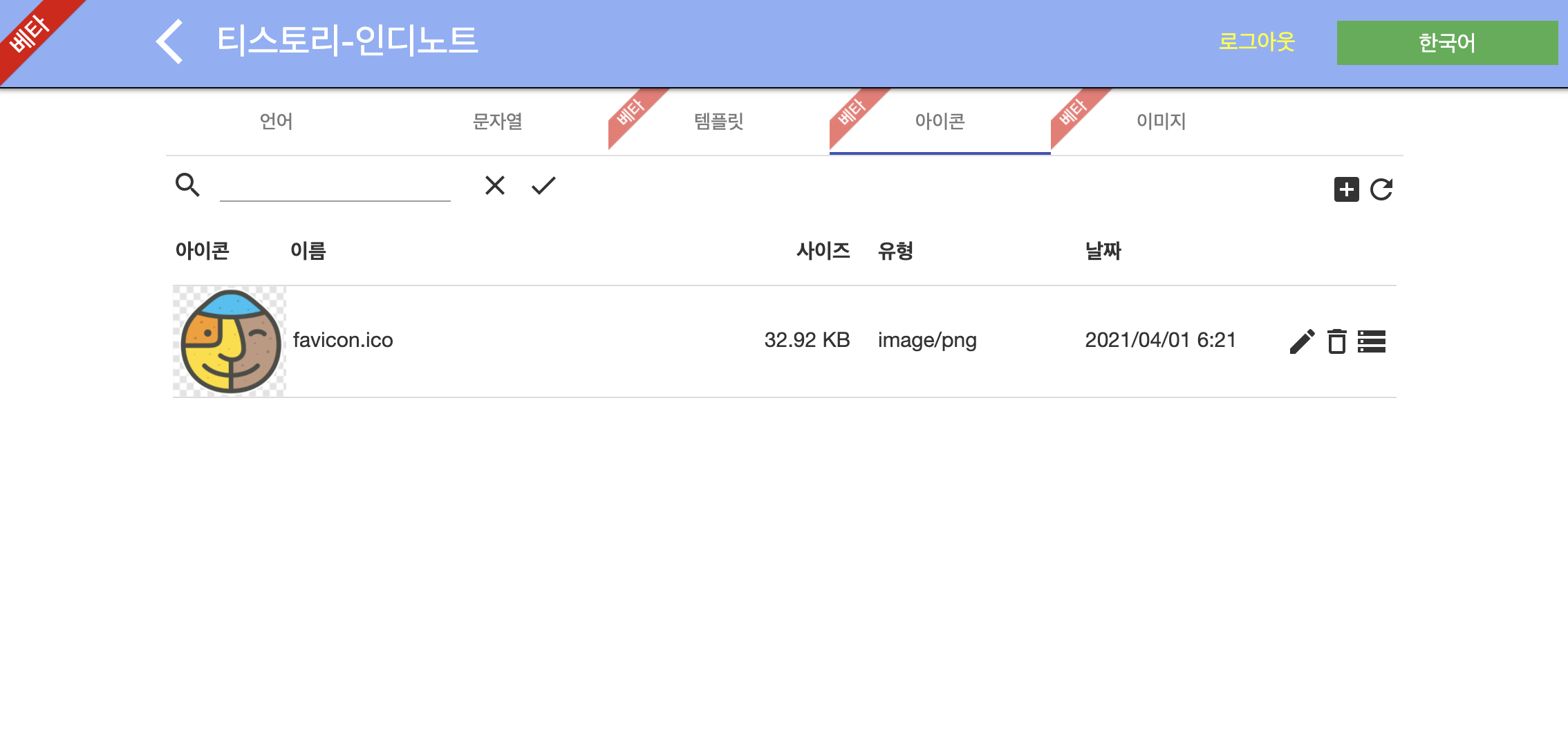
Task: Select the 아이콘 tab
Action: pos(940,122)
